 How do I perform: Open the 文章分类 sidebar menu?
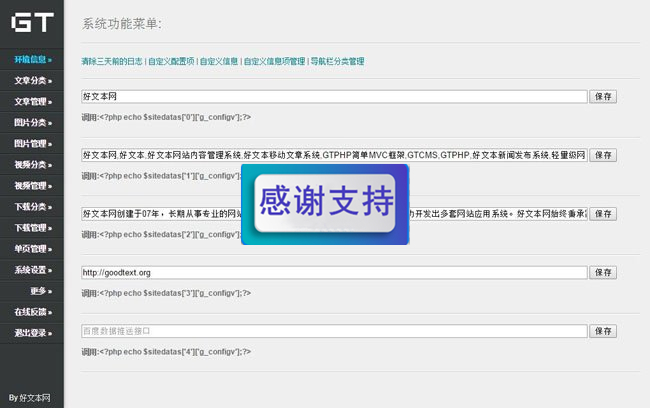point(33,80)
